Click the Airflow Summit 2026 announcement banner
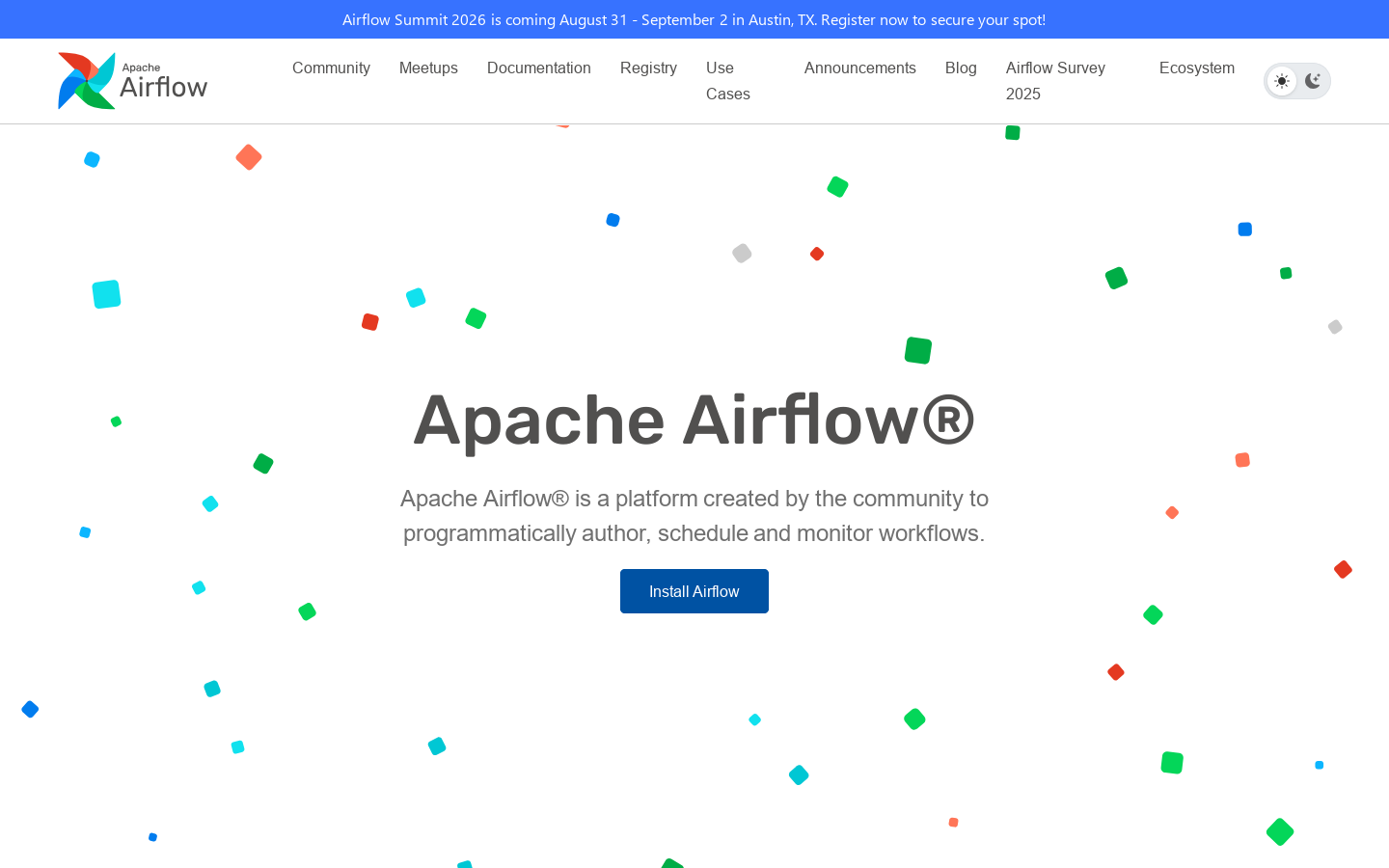1389x868 pixels. pos(694,19)
